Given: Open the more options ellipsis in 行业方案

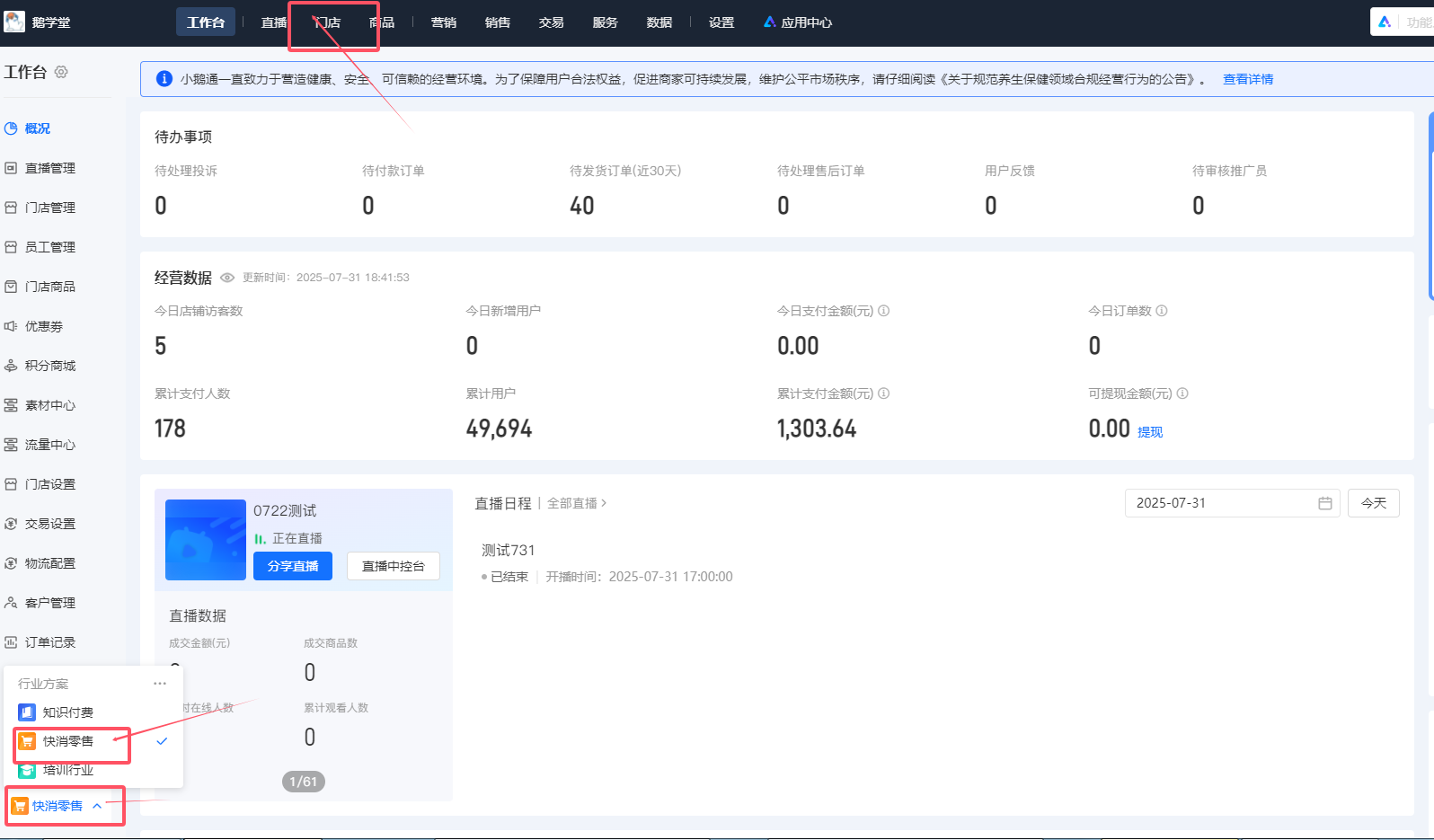Looking at the screenshot, I should pos(160,684).
